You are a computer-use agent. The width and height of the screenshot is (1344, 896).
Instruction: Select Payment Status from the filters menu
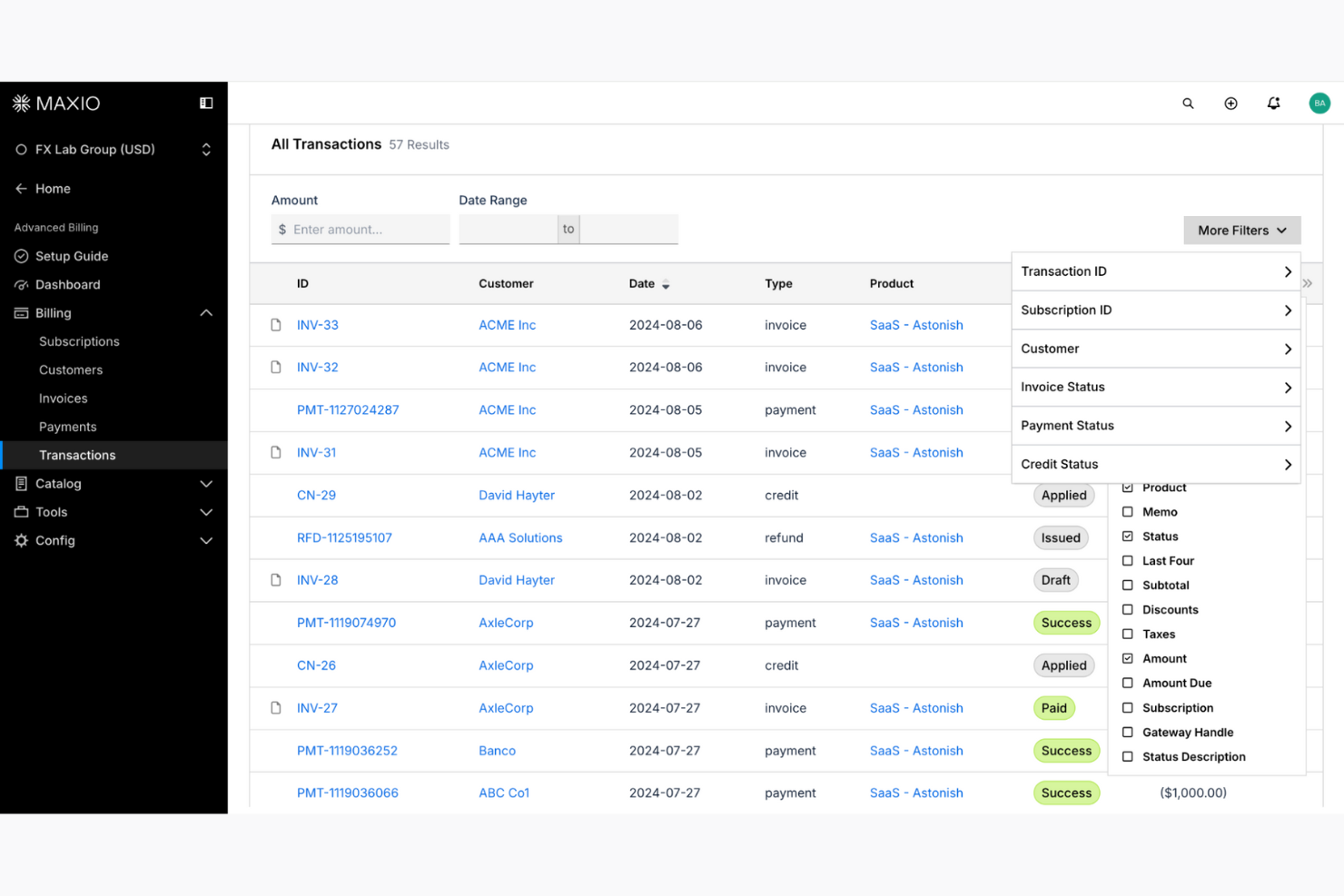point(1155,425)
